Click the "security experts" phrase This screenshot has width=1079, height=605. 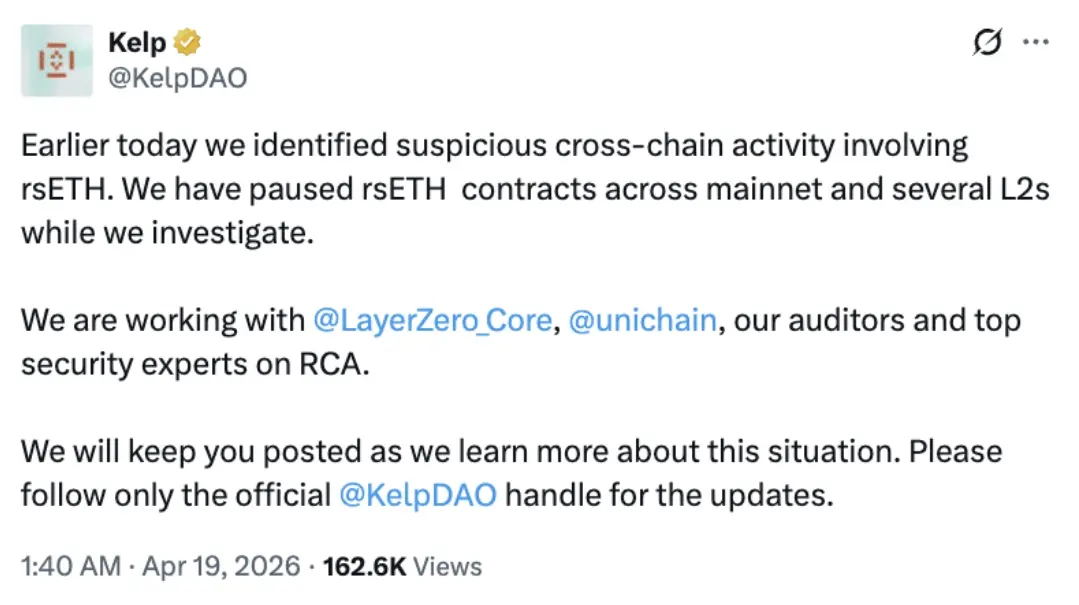pos(133,364)
